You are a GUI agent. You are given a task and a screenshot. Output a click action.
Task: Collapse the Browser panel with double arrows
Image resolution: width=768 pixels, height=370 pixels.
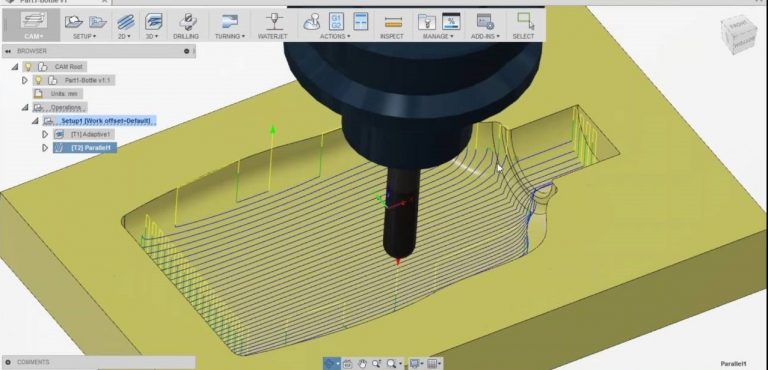[8, 51]
